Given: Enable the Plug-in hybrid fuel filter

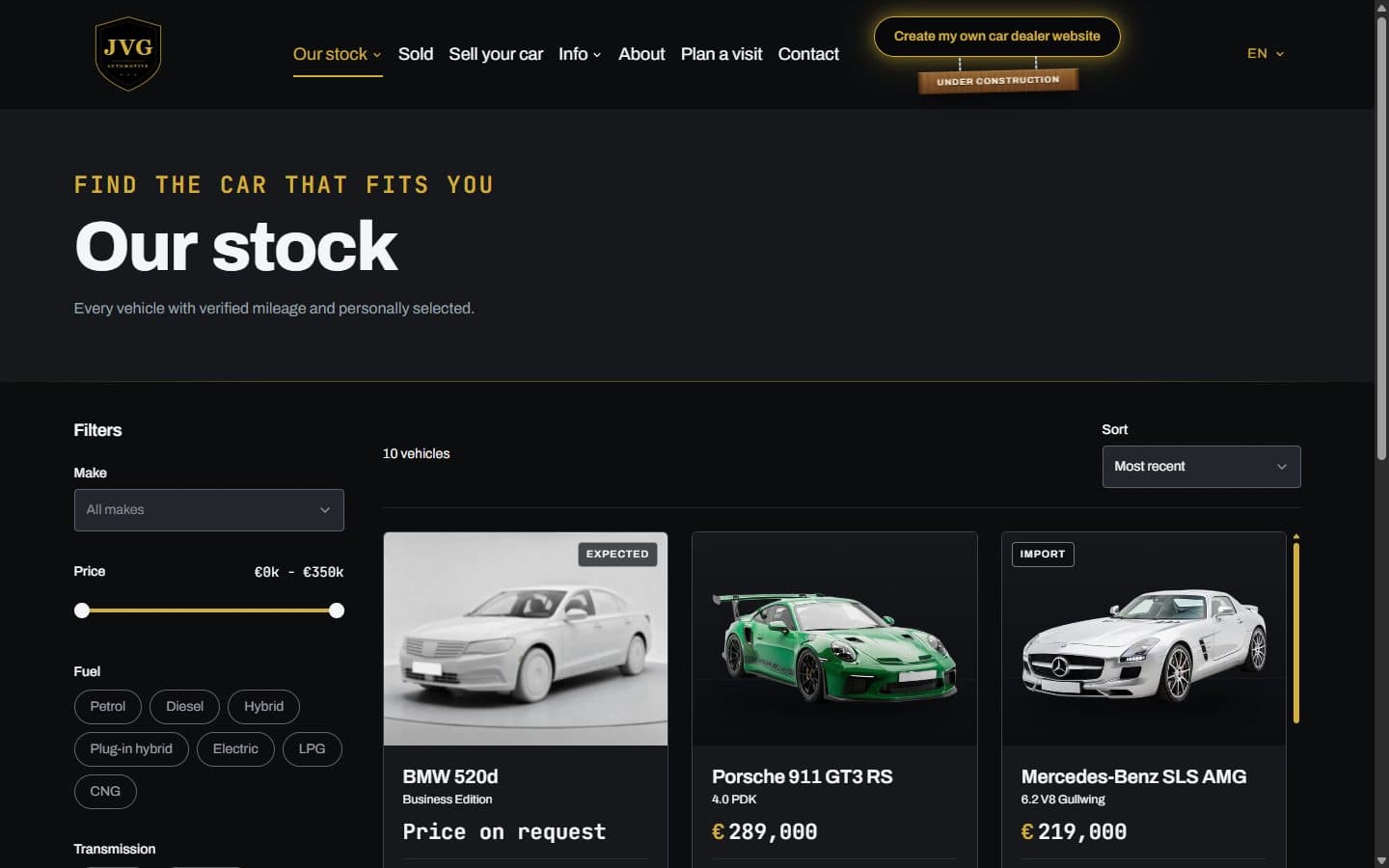Looking at the screenshot, I should 131,749.
